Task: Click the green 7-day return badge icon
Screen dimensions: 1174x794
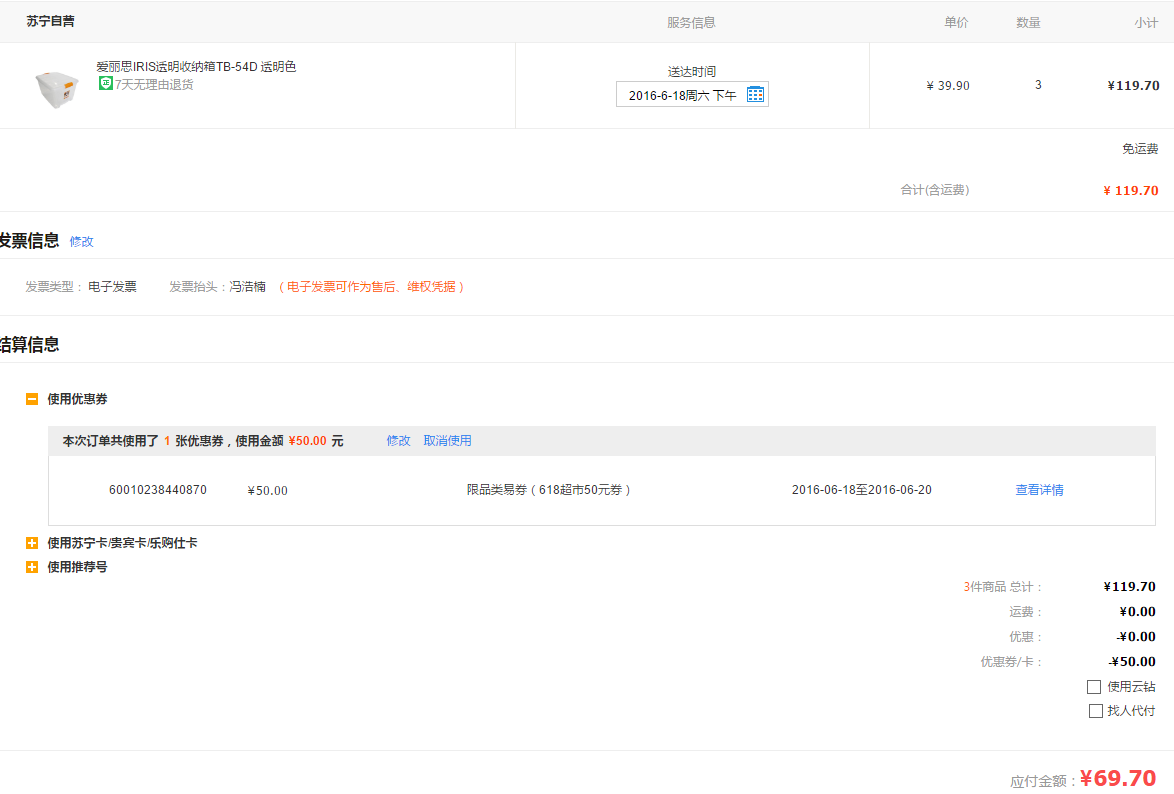Action: click(x=106, y=83)
